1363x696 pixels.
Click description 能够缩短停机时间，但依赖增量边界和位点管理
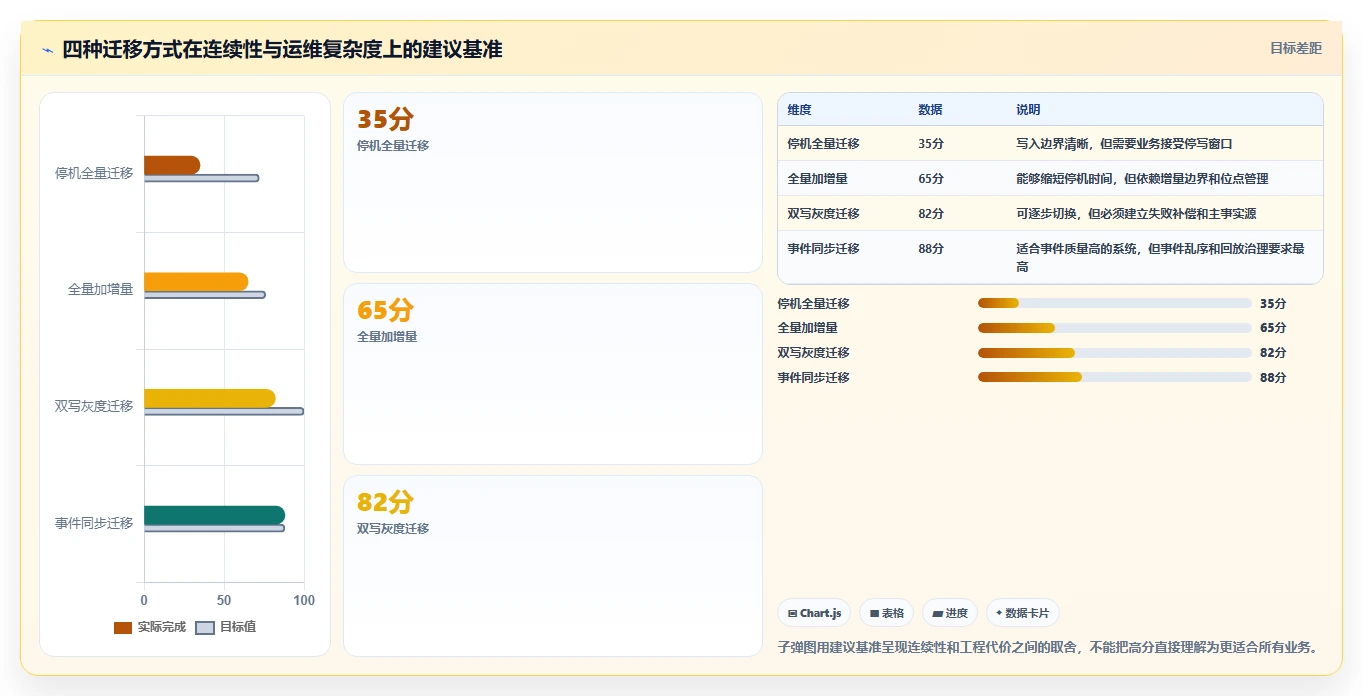[x=1142, y=179]
